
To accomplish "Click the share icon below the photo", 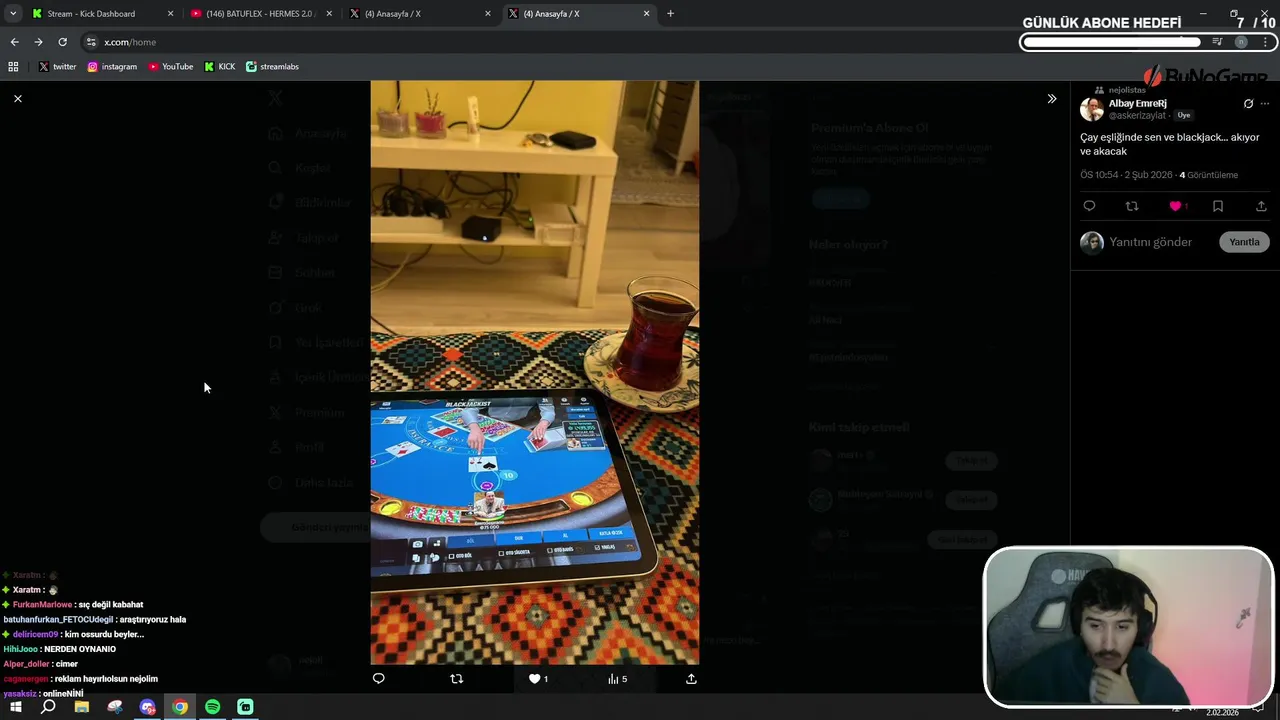I will pos(691,678).
